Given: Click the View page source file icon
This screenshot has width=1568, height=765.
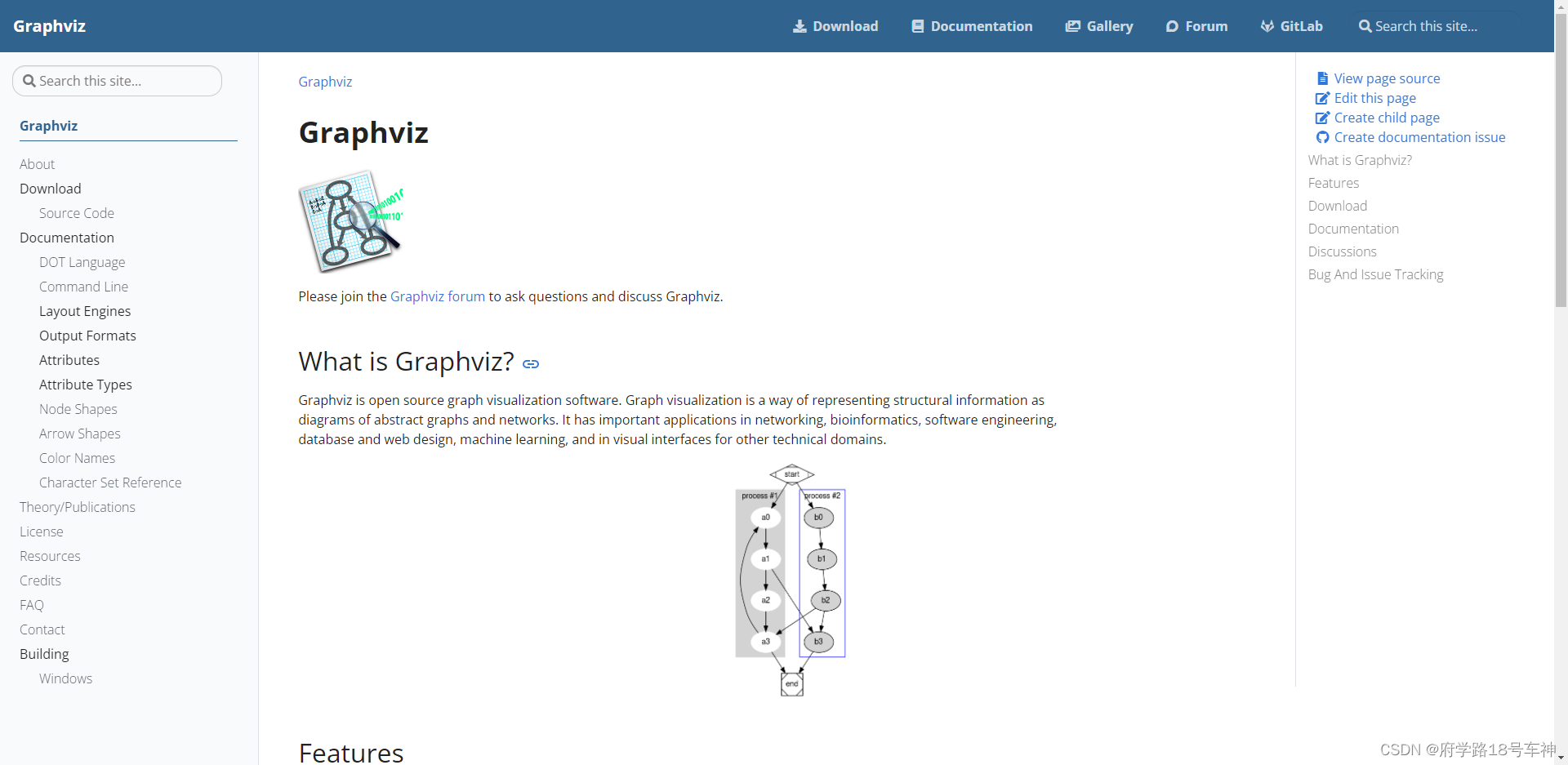Looking at the screenshot, I should click(1322, 78).
